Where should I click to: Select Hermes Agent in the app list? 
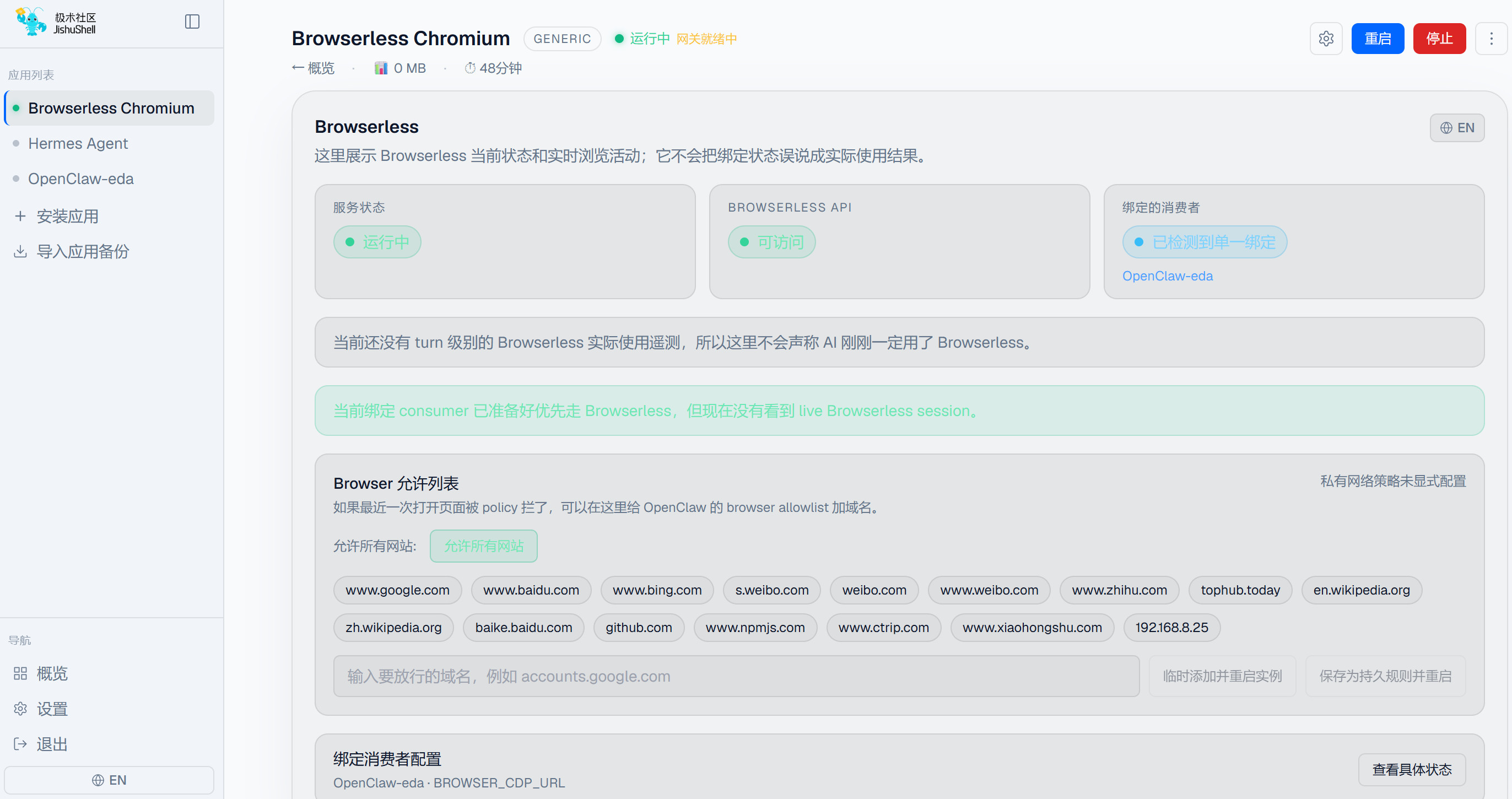109,143
